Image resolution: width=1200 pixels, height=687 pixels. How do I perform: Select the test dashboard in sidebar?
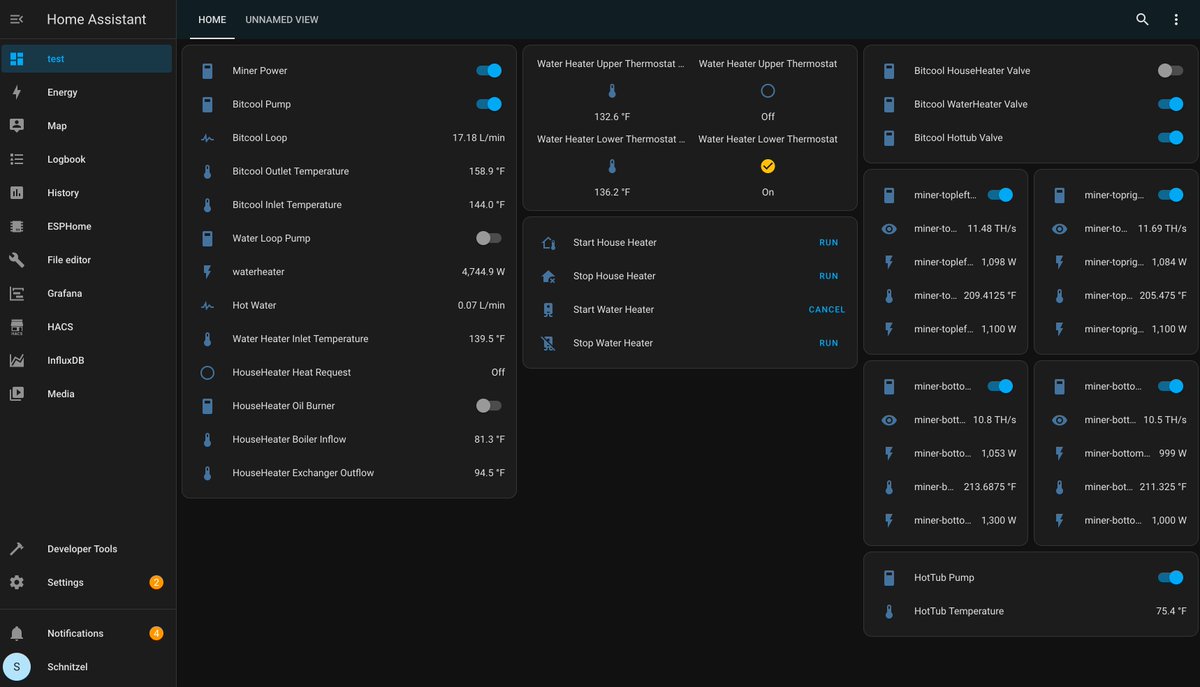pos(88,59)
